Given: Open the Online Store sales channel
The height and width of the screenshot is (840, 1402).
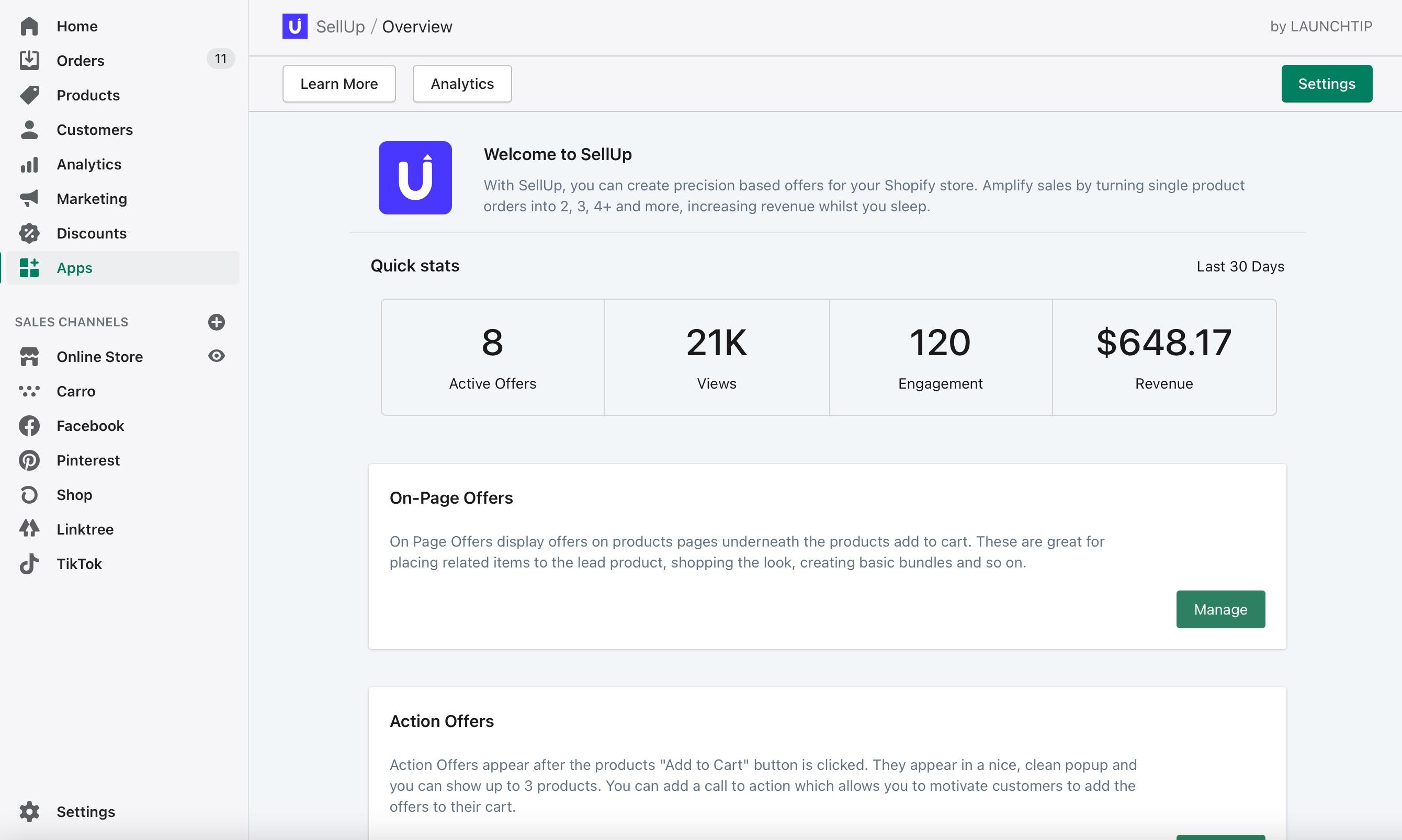Looking at the screenshot, I should (99, 357).
